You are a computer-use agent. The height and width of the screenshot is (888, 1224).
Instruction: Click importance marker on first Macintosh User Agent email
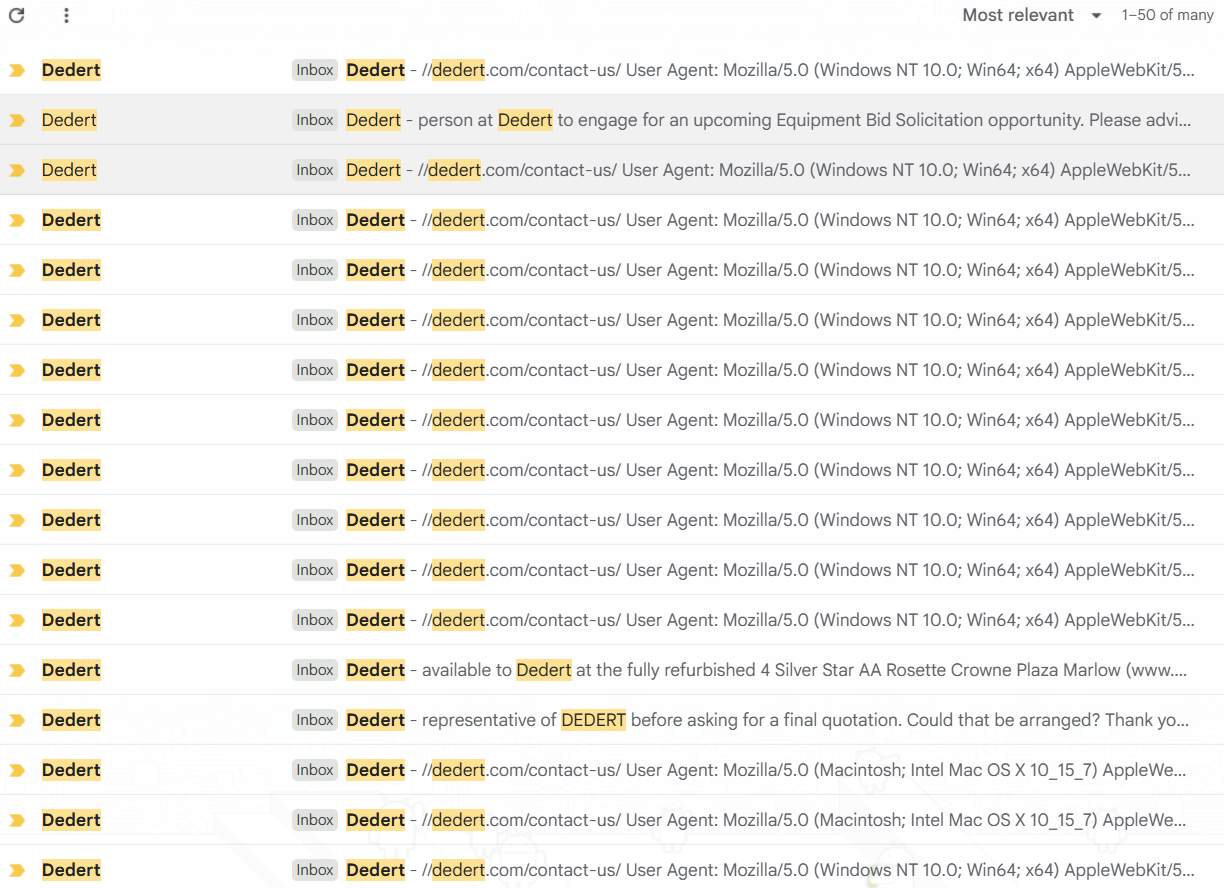[17, 770]
